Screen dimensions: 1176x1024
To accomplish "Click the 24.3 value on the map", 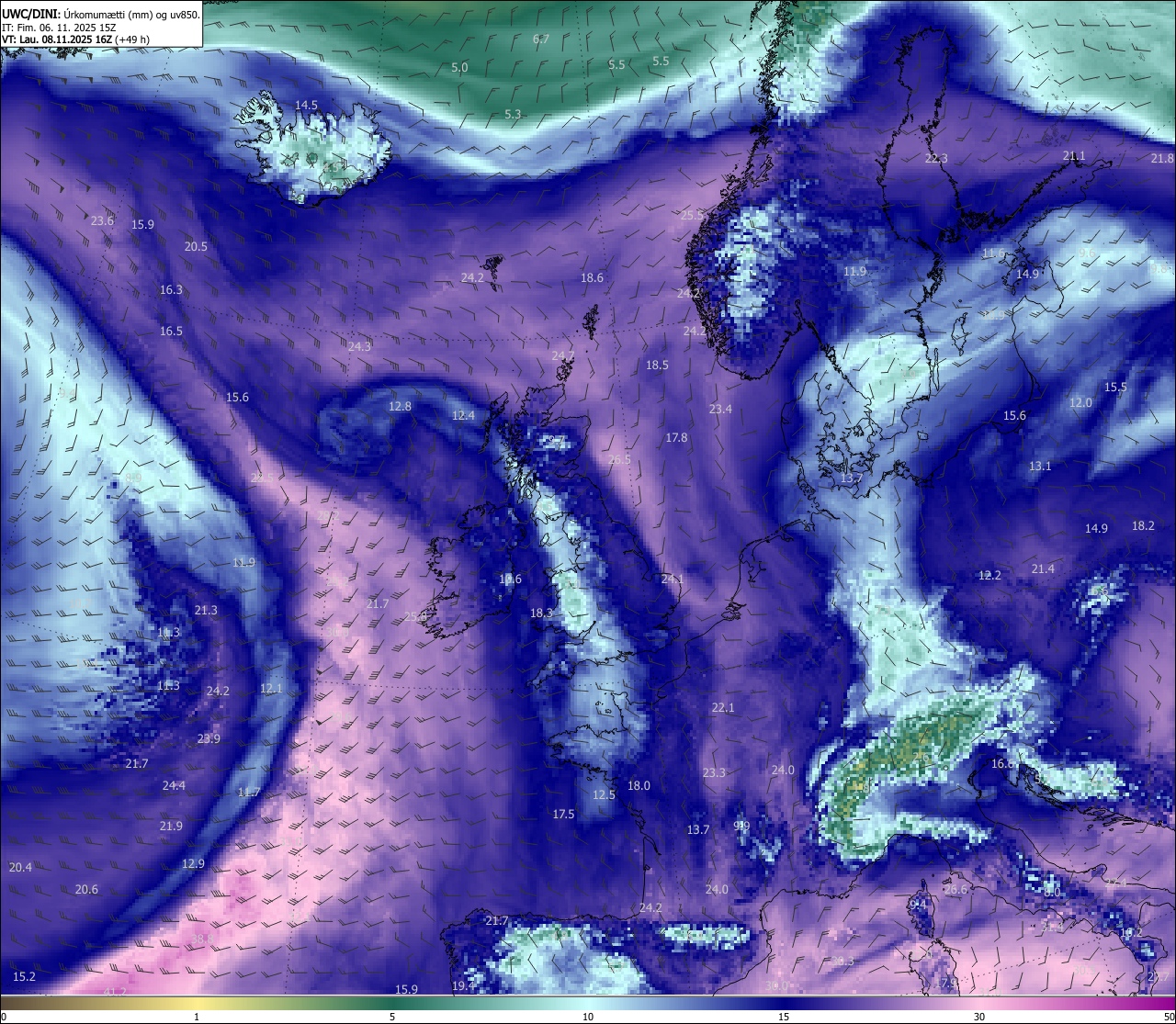I will tap(359, 346).
